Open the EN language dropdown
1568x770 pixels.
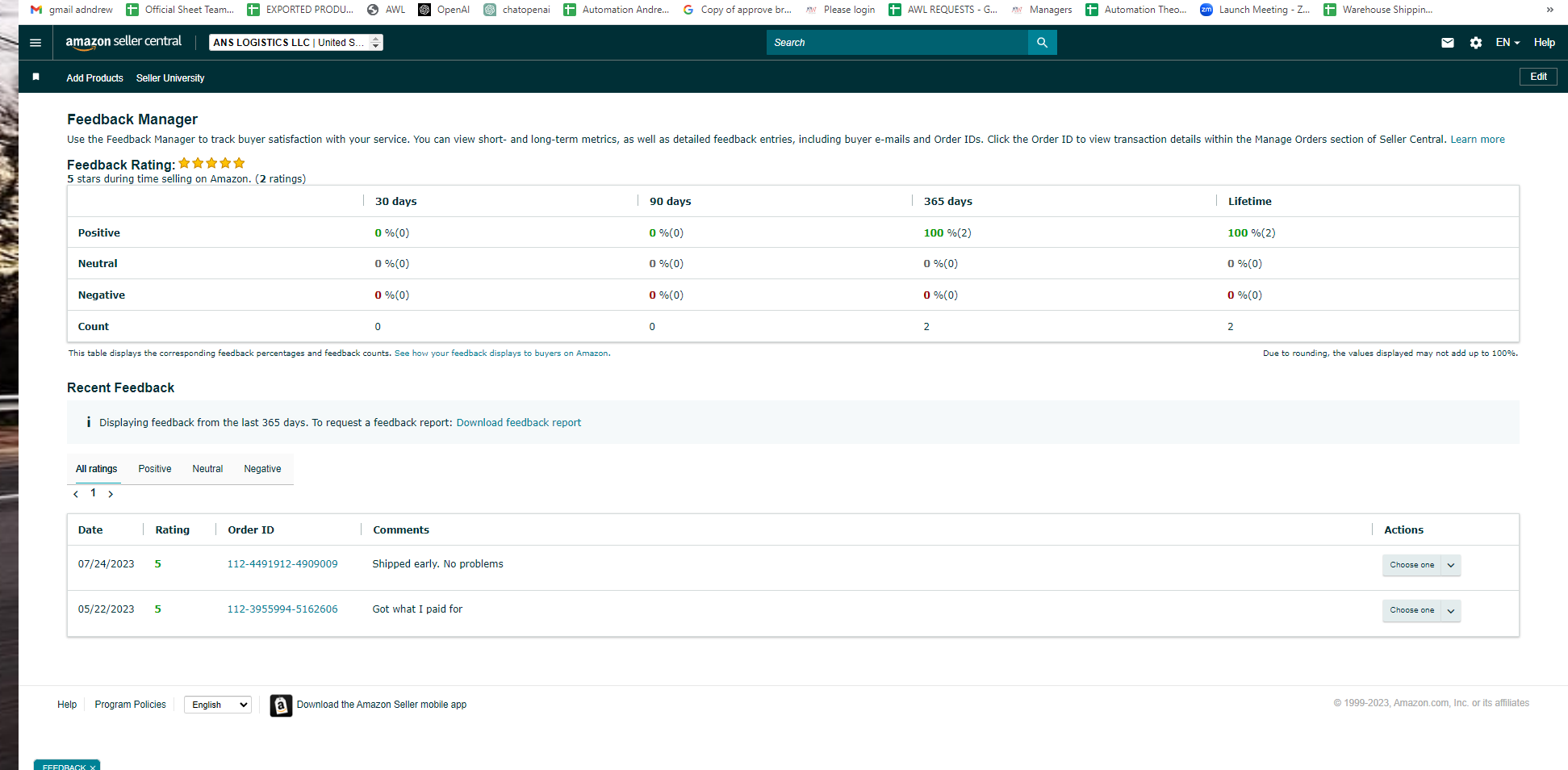click(x=1507, y=43)
